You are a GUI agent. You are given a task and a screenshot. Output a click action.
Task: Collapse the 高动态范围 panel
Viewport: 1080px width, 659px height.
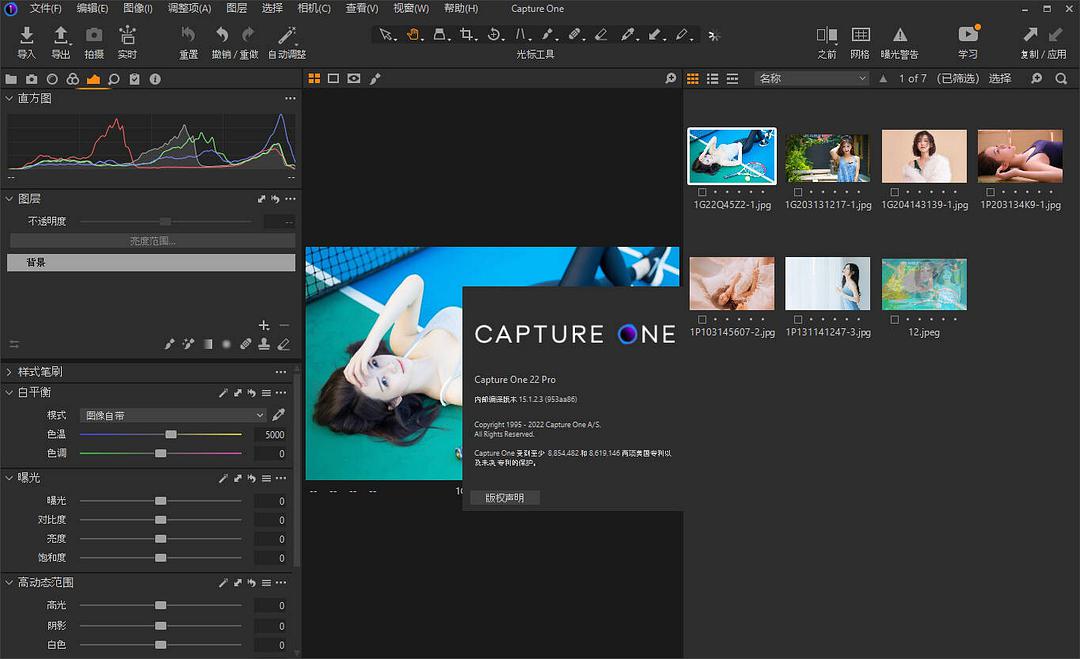pos(9,583)
